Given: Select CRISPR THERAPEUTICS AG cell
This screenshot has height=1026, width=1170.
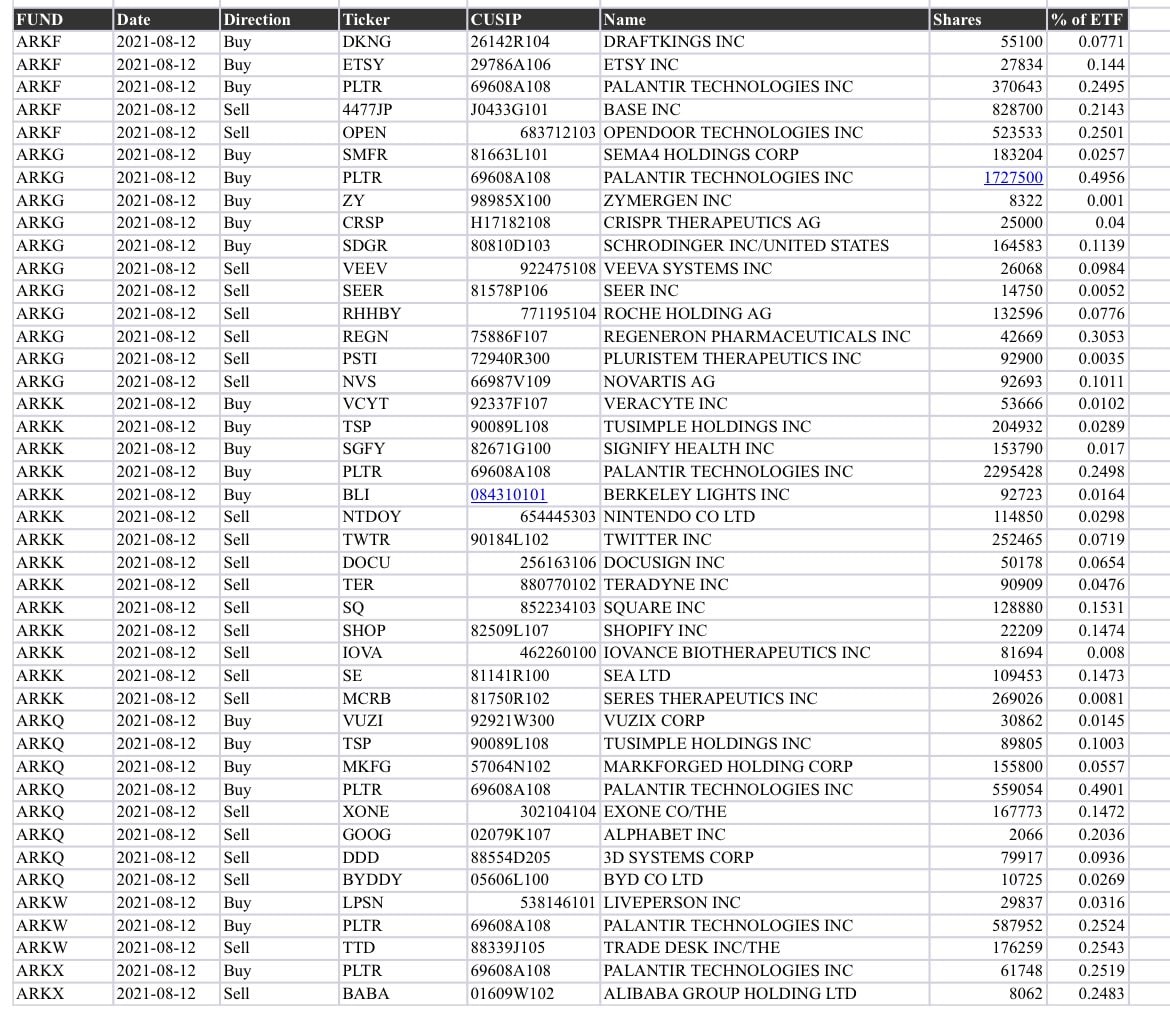Looking at the screenshot, I should (x=765, y=223).
